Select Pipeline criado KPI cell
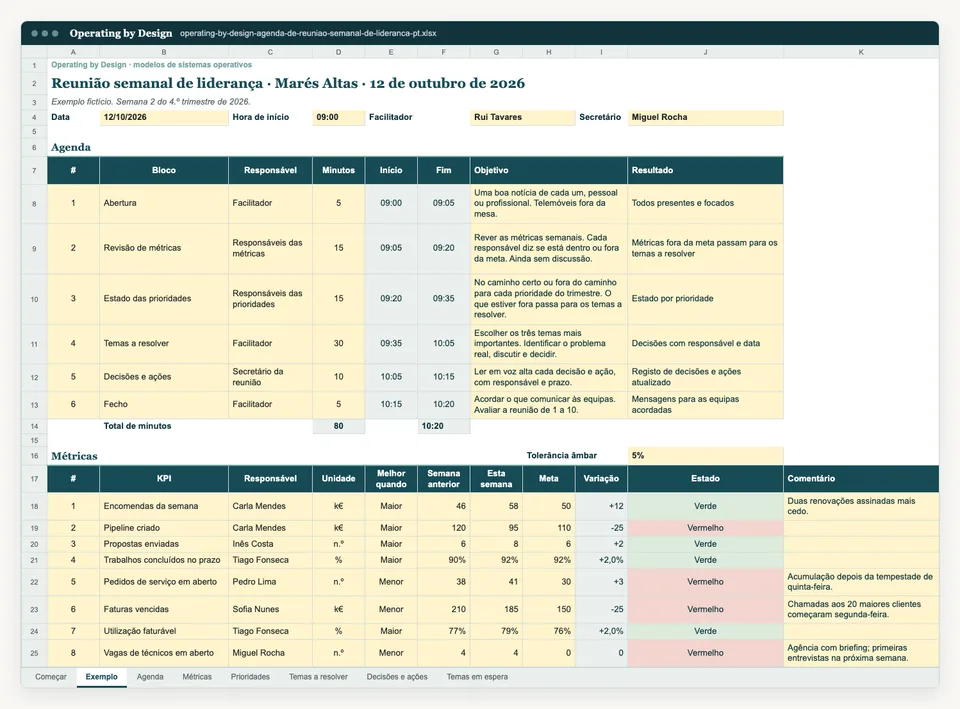 click(x=164, y=528)
